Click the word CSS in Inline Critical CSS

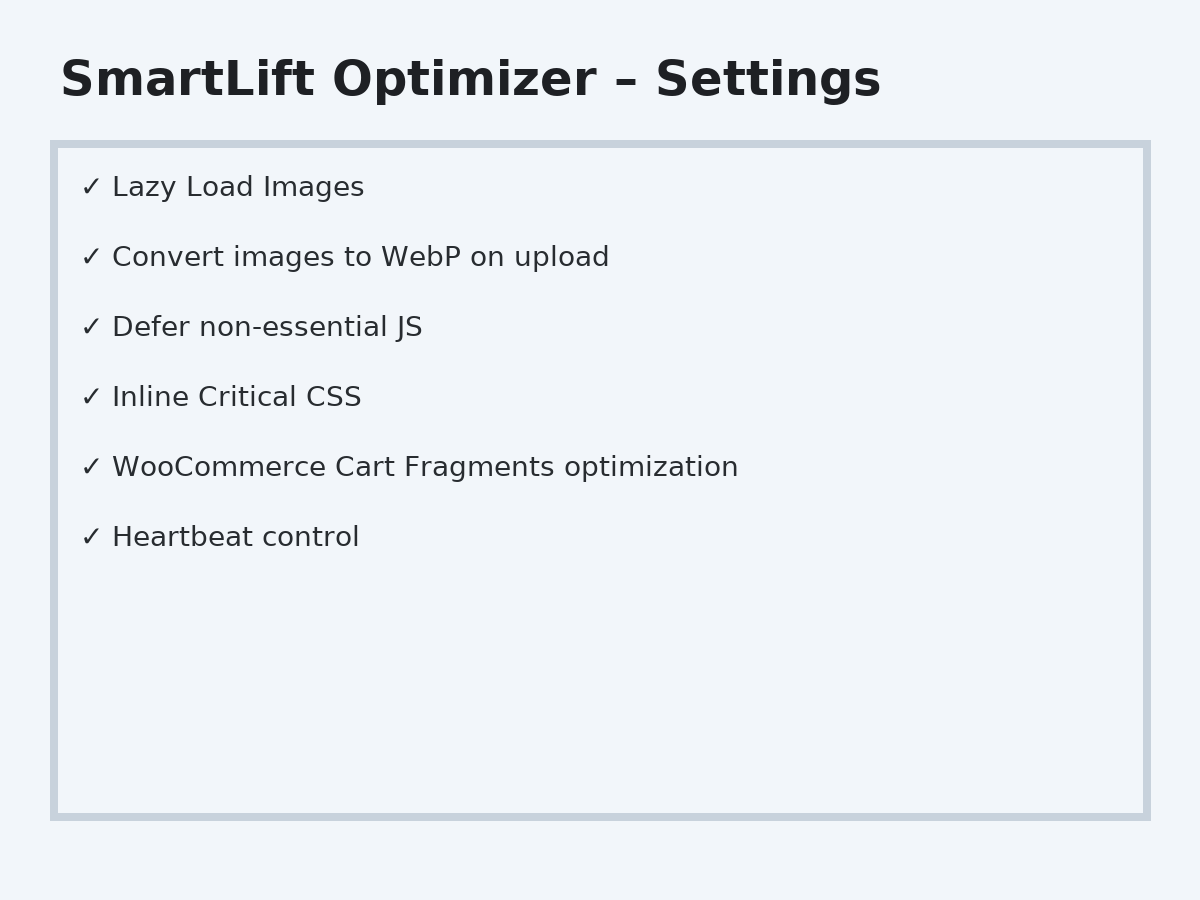(333, 398)
